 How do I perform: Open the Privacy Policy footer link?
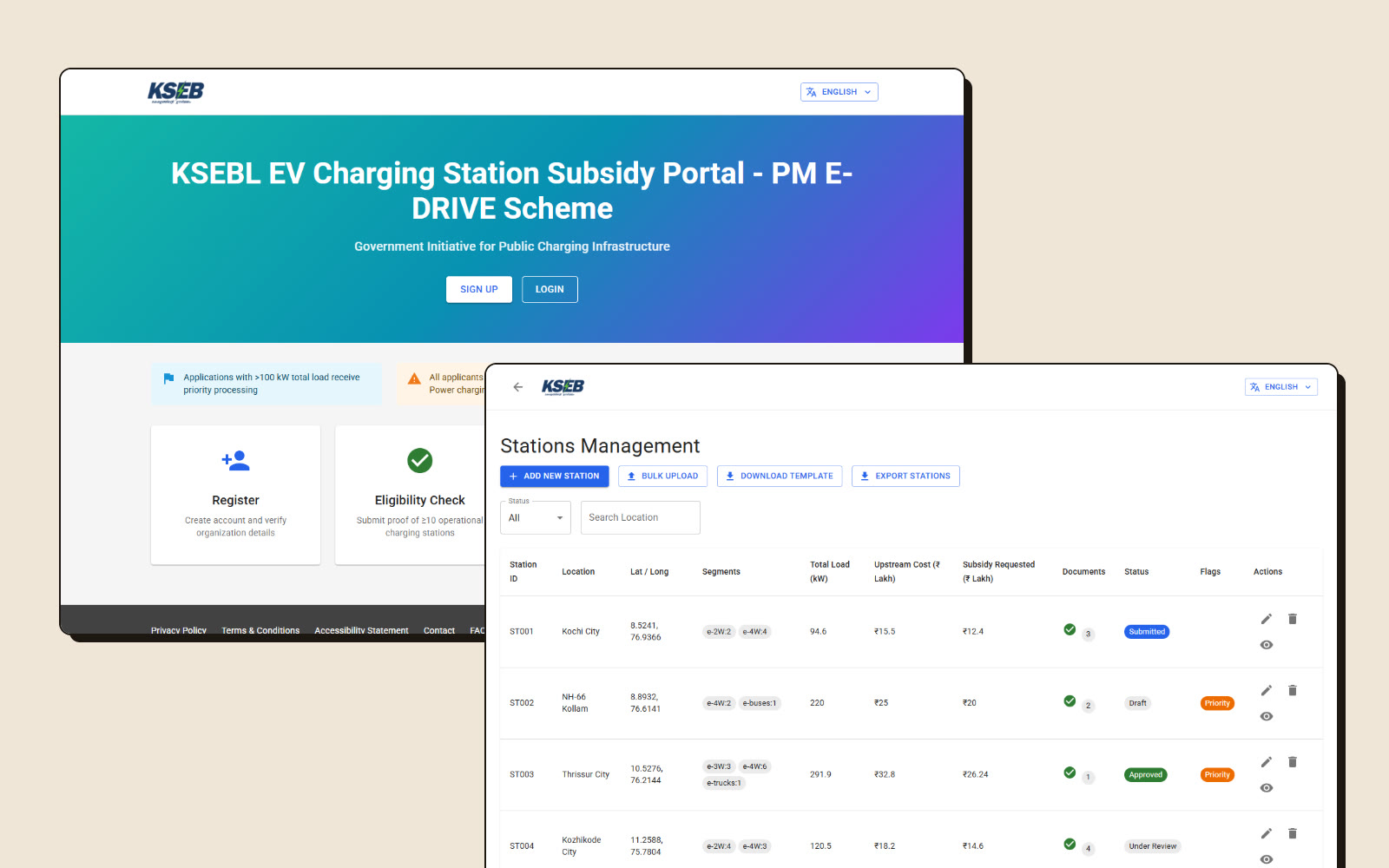pos(179,630)
